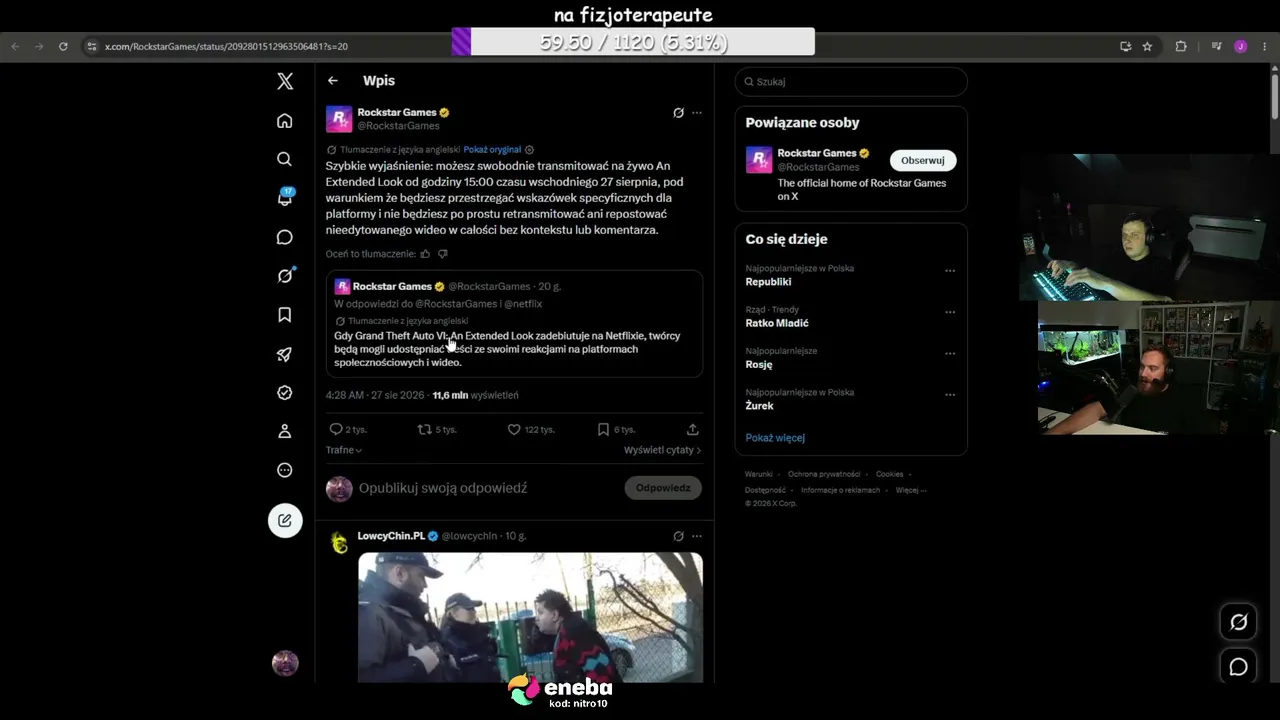Open Grok from the left sidebar
This screenshot has height=720, width=1280.
pyautogui.click(x=285, y=276)
